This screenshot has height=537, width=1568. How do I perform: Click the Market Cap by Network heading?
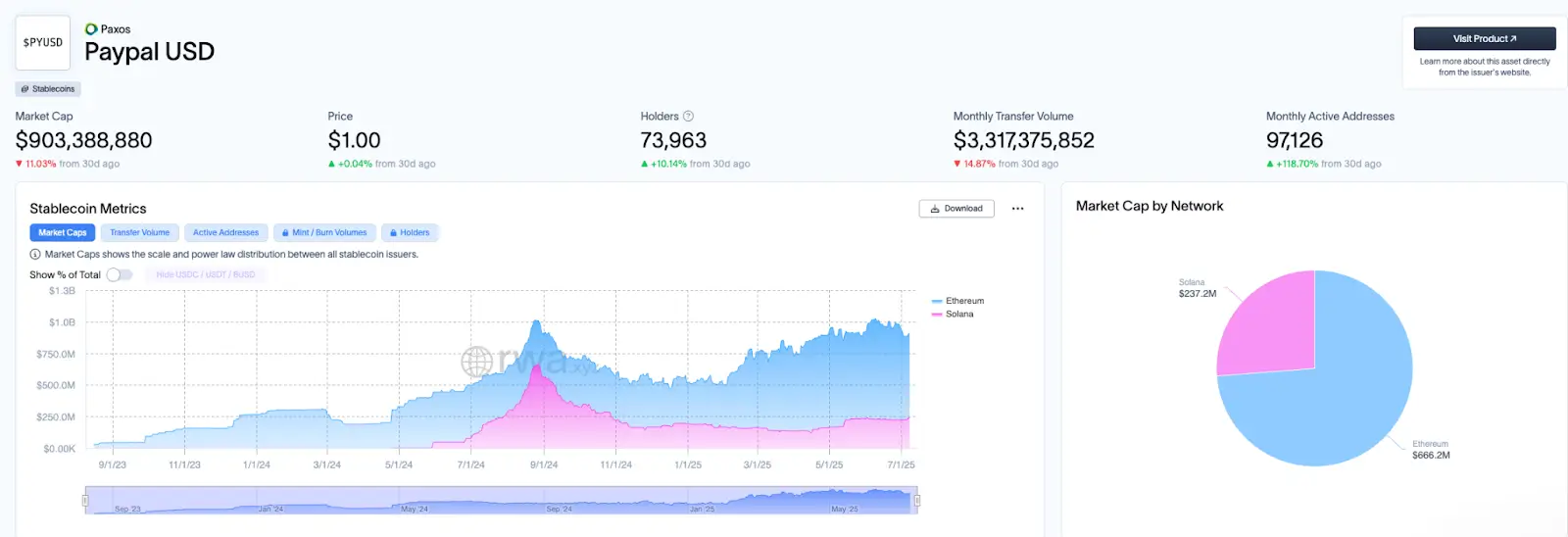click(x=1150, y=206)
